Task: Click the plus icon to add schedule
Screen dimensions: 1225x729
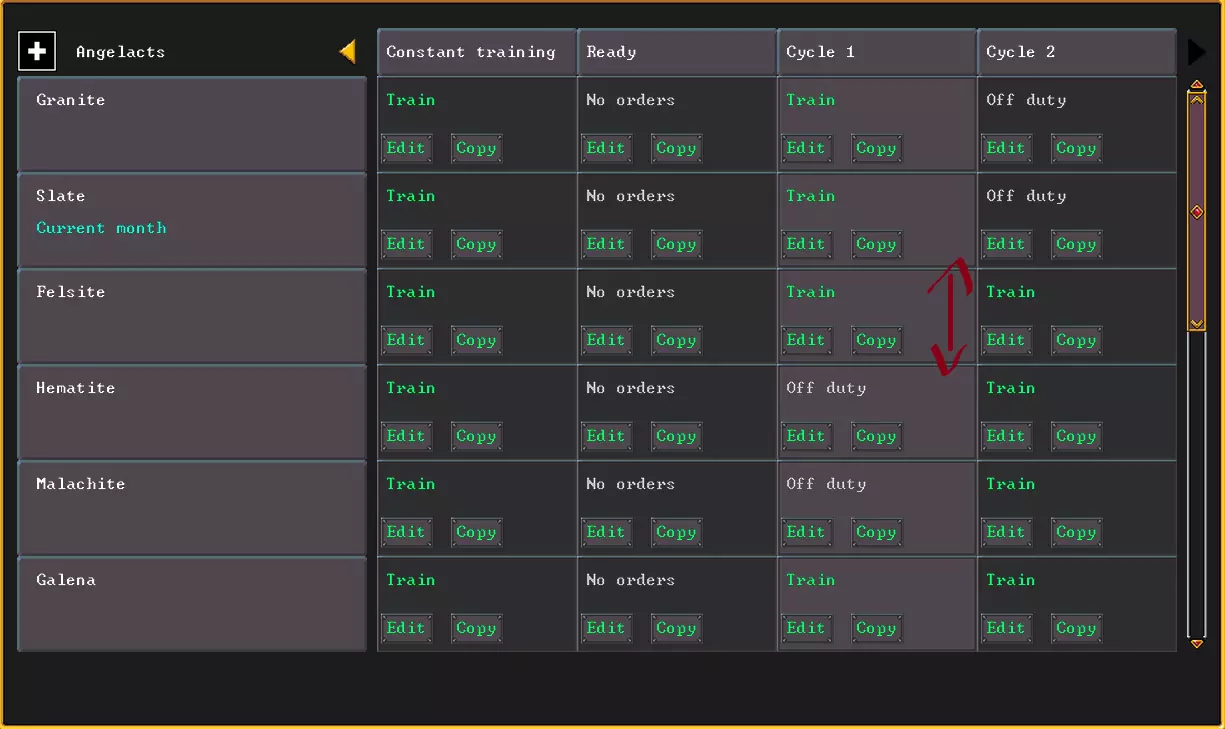Action: pyautogui.click(x=37, y=51)
